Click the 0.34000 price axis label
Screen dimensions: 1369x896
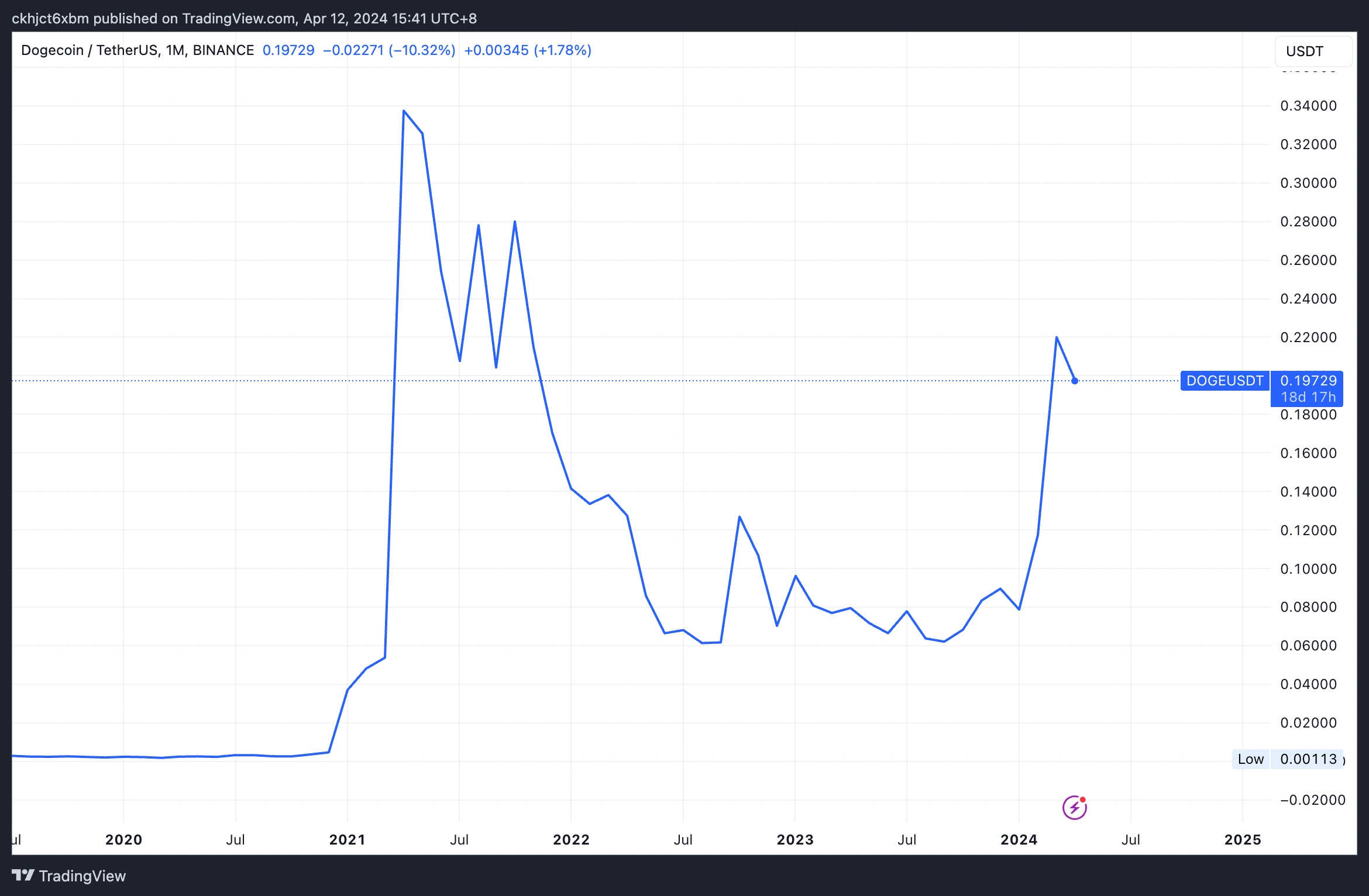coord(1308,106)
